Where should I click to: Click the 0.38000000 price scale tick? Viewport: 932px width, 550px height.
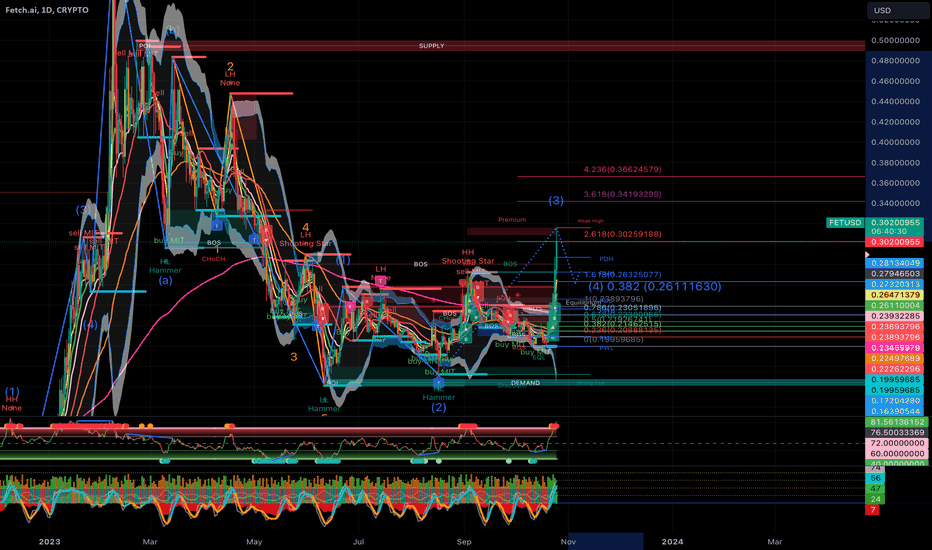(895, 162)
